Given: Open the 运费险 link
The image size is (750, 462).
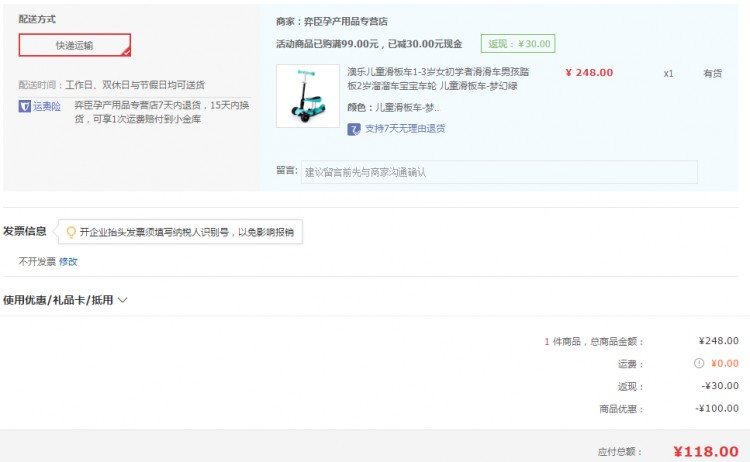Looking at the screenshot, I should [x=46, y=106].
